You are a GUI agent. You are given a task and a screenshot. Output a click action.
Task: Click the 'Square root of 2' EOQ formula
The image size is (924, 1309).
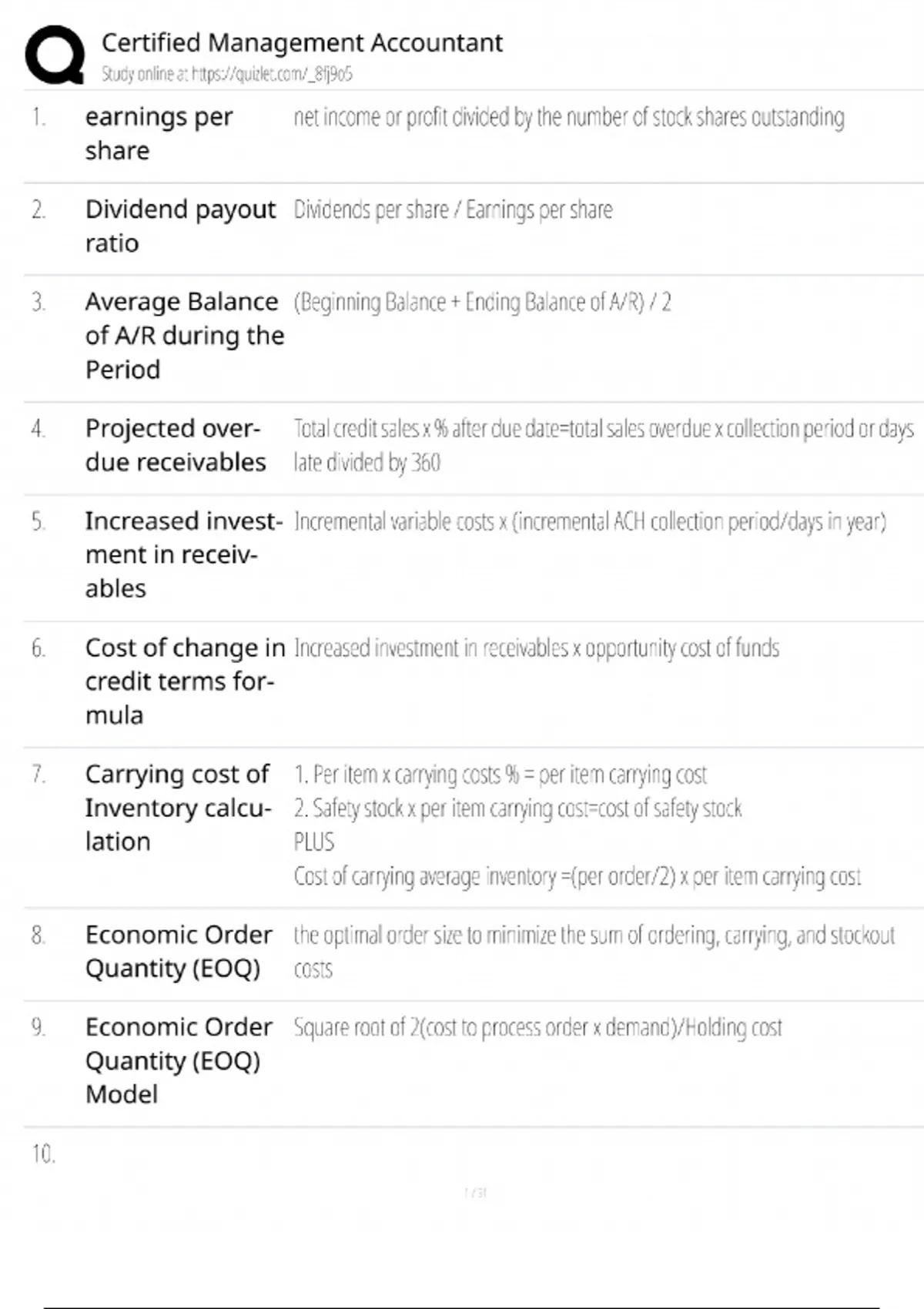click(537, 1027)
